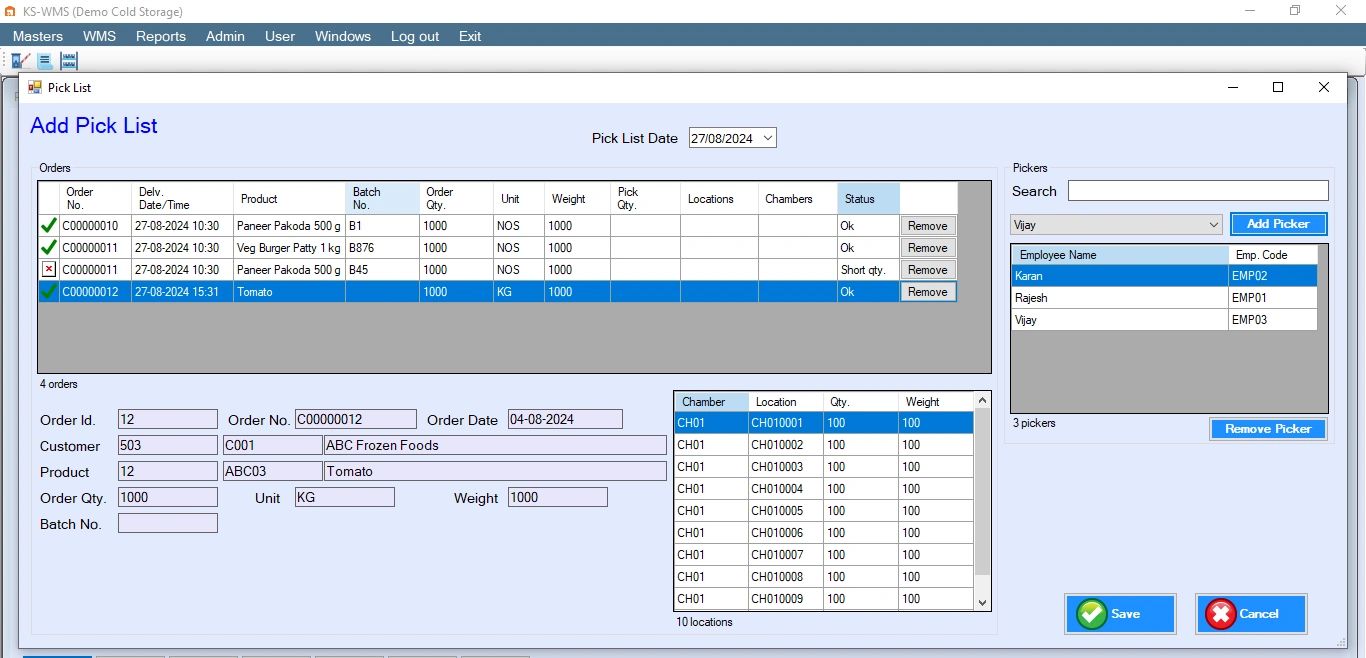
Task: Click the red X status box on Paneer Pakoda B45 row
Action: click(48, 269)
